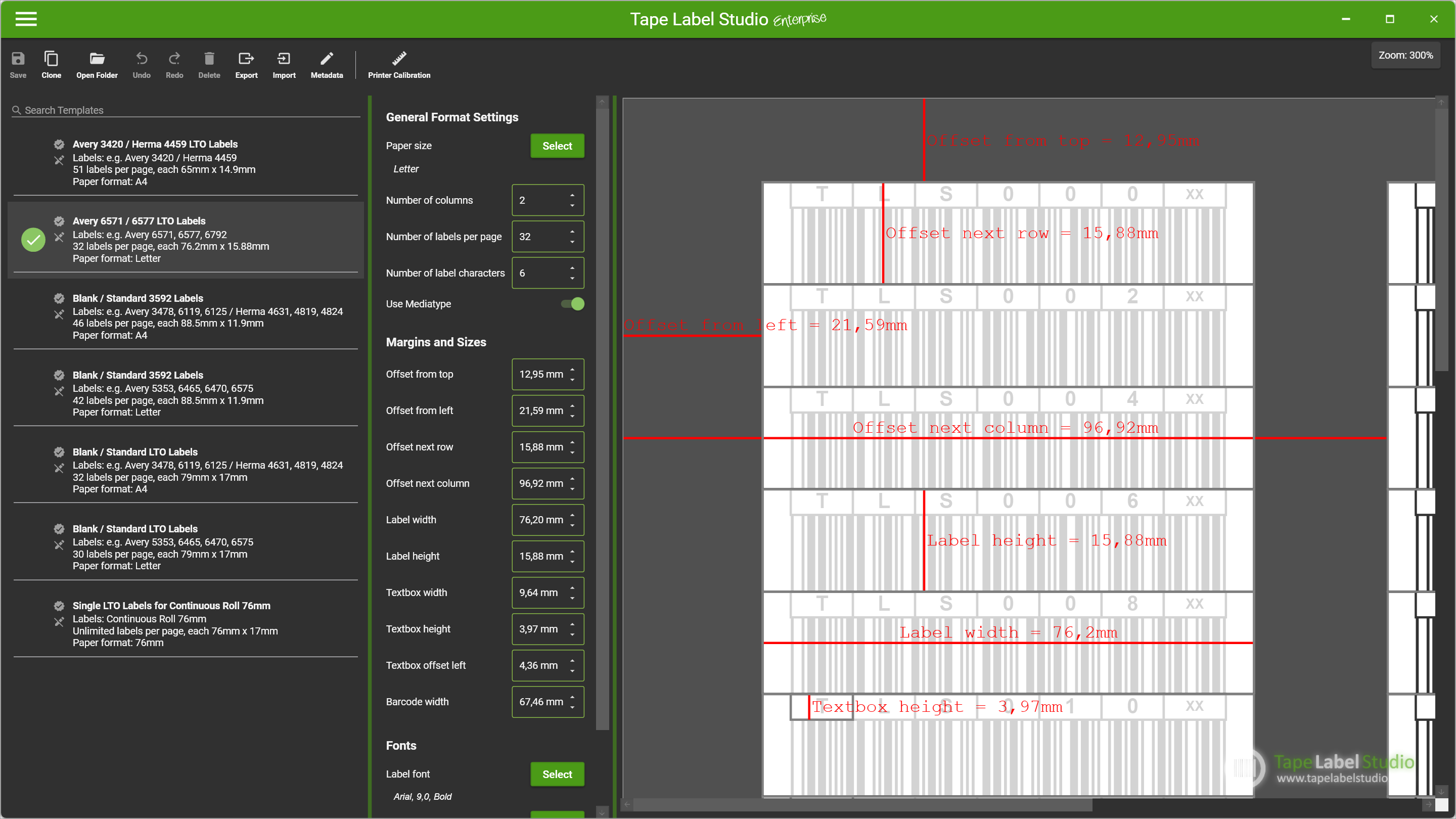Increase Number of label characters

point(572,268)
